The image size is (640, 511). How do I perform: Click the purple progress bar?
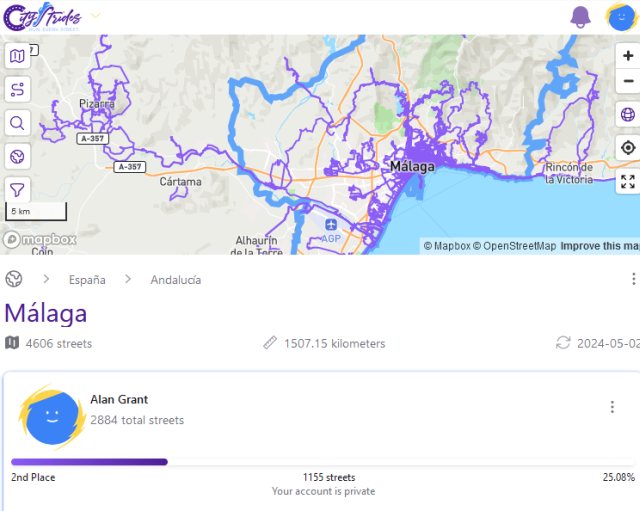pyautogui.click(x=89, y=462)
